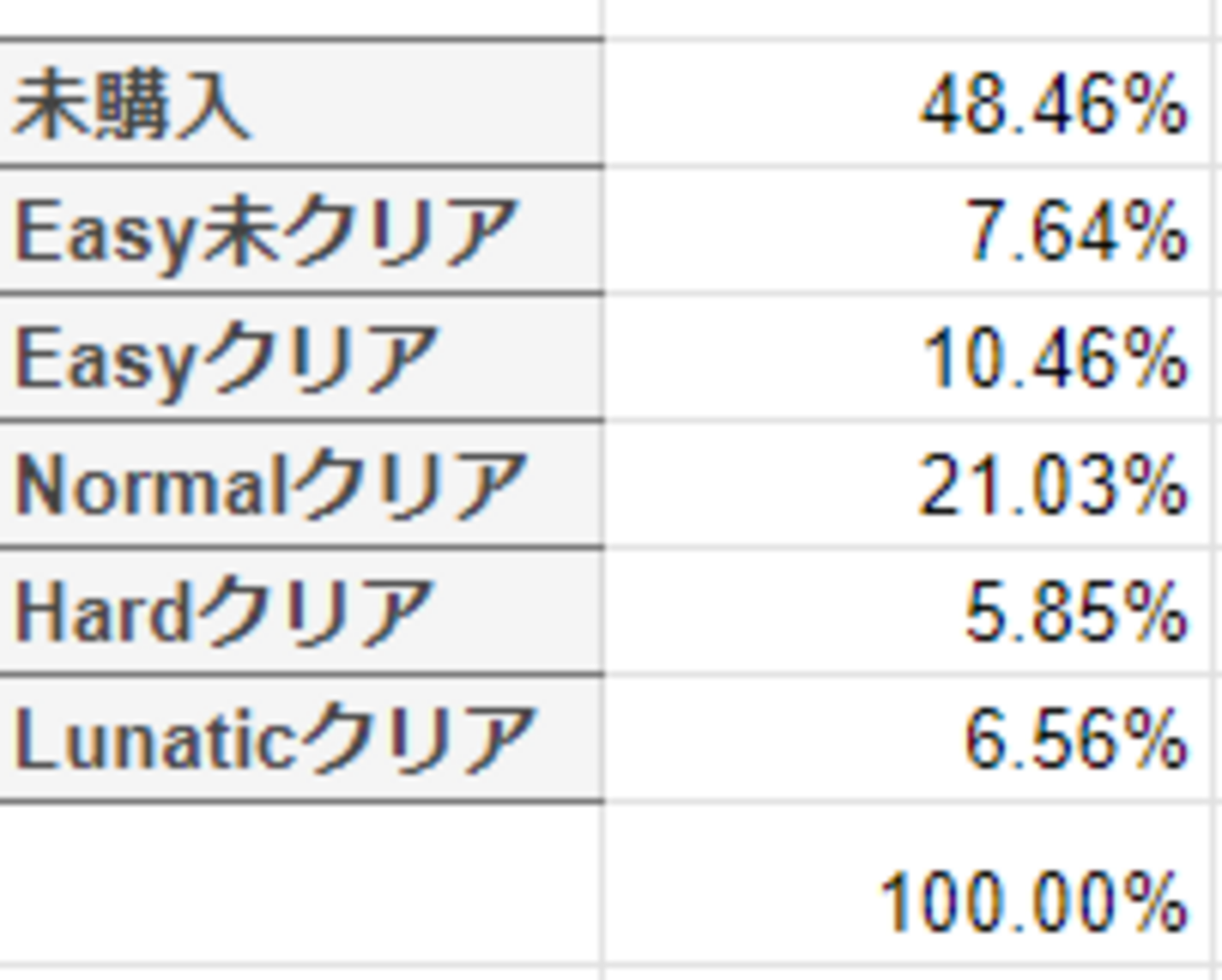The height and width of the screenshot is (980, 1222).
Task: Click the 10.46% value cell
Action: pos(906,358)
